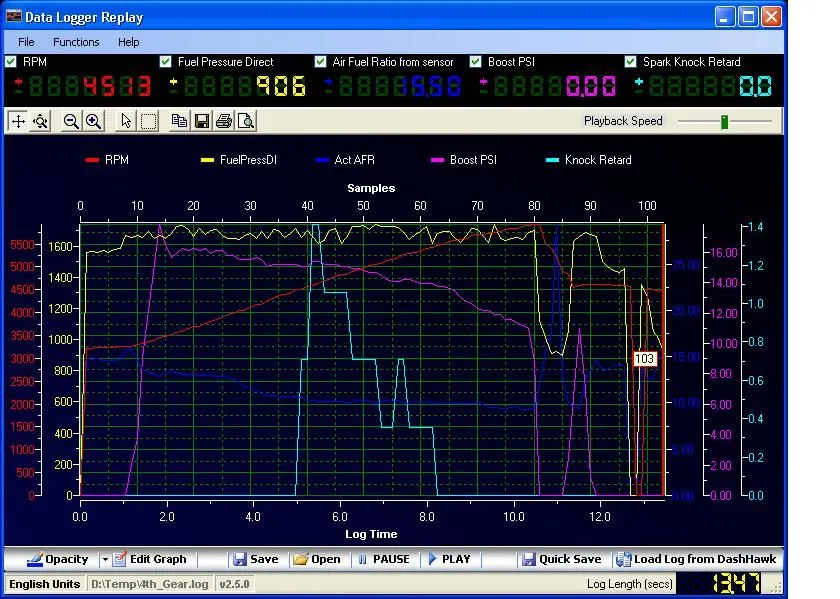Print the graph using printer icon
The width and height of the screenshot is (840, 599).
[x=224, y=121]
